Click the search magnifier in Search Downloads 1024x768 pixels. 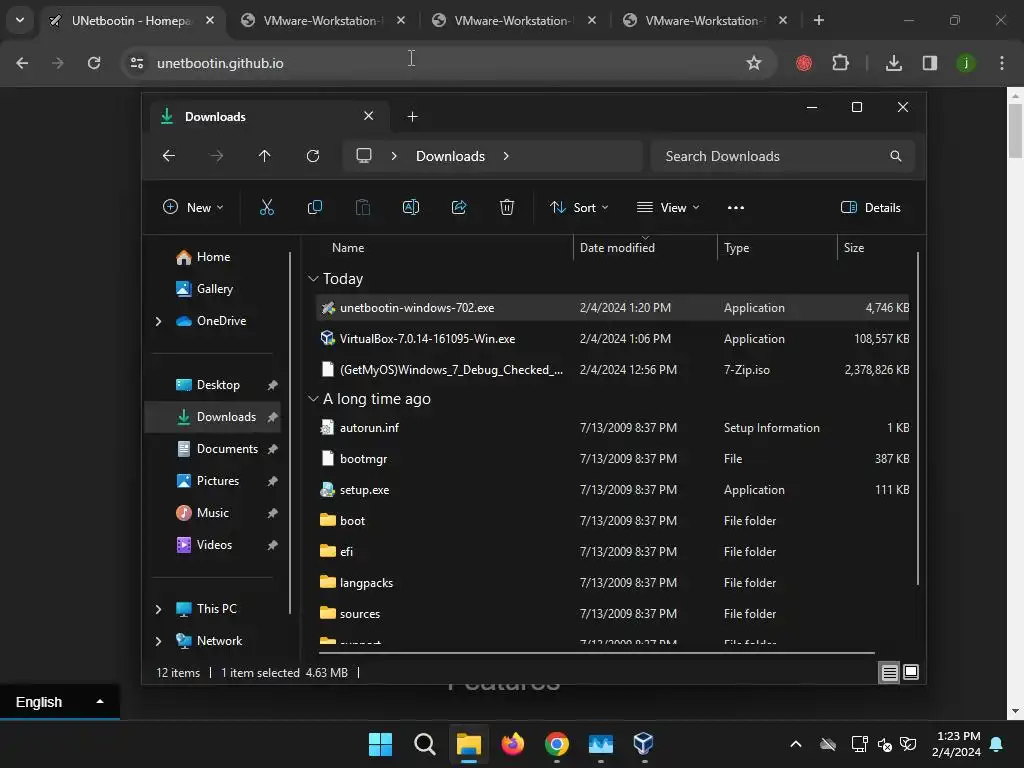(896, 156)
